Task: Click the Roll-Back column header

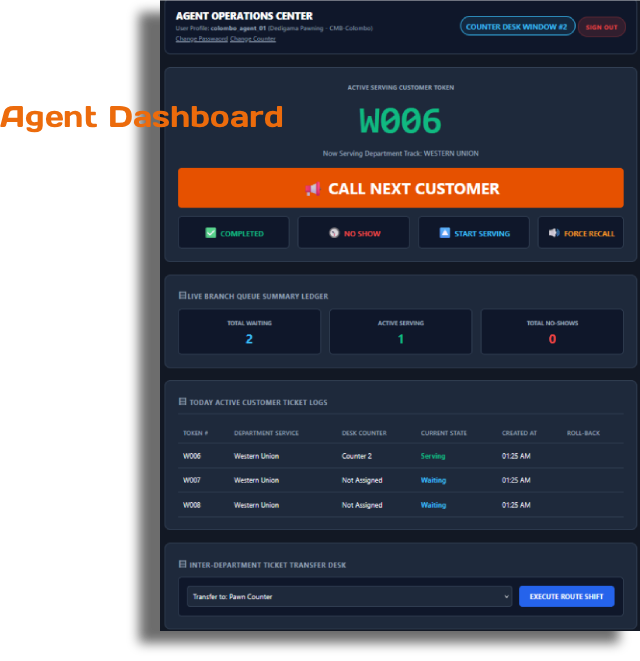Action: (x=583, y=433)
